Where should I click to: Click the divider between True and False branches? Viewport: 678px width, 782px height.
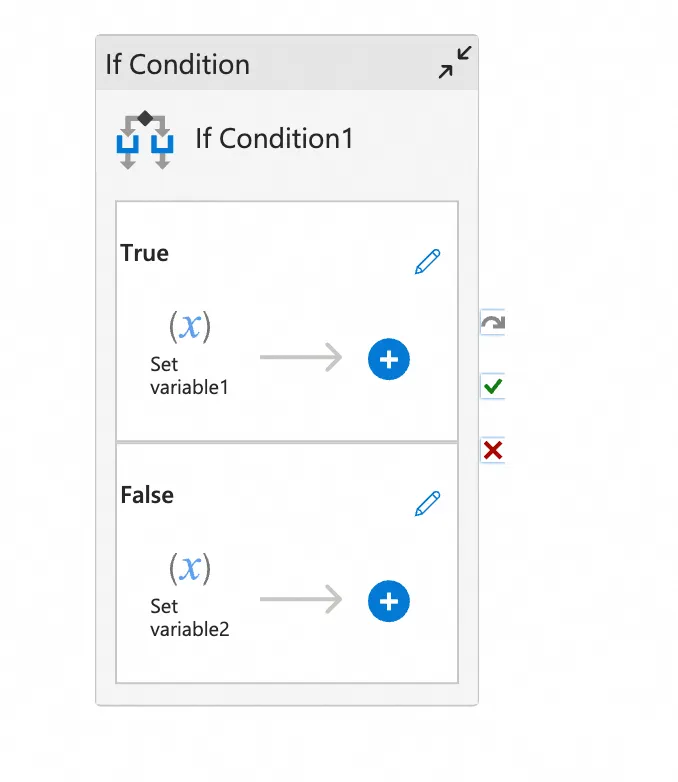[287, 441]
